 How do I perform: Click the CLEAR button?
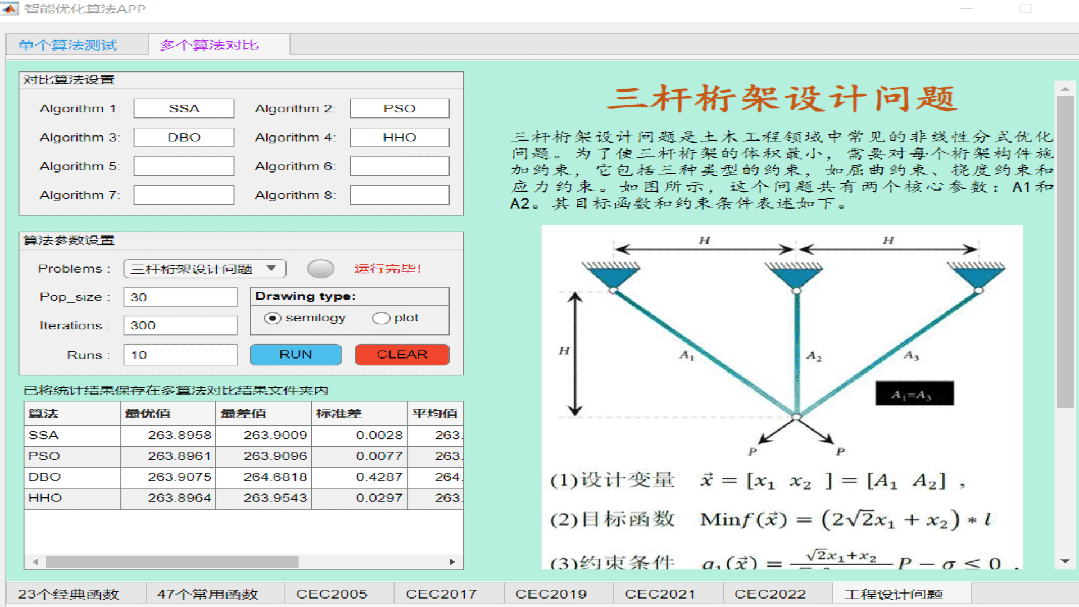(401, 354)
